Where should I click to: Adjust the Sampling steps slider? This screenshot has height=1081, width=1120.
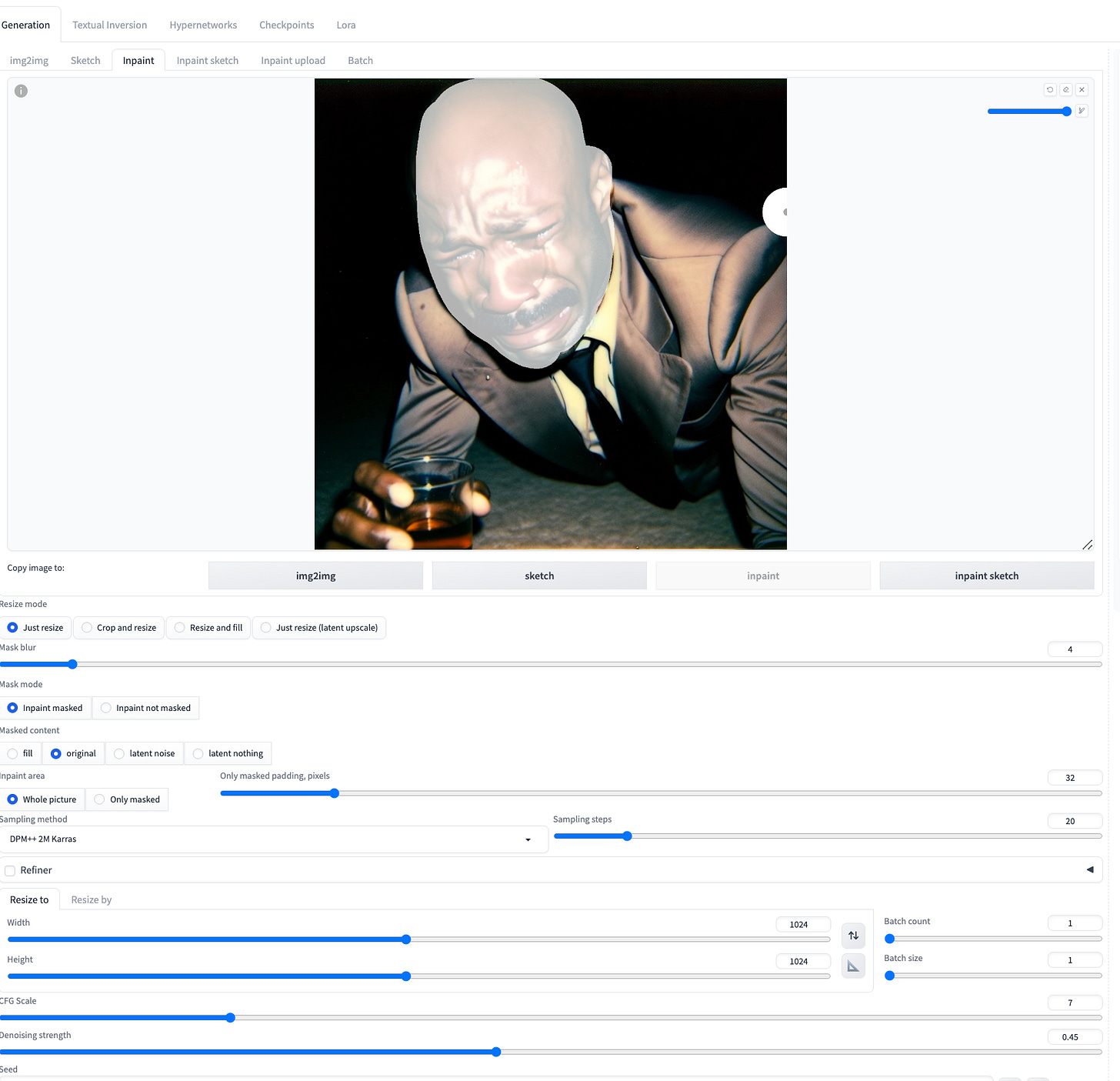828,836
